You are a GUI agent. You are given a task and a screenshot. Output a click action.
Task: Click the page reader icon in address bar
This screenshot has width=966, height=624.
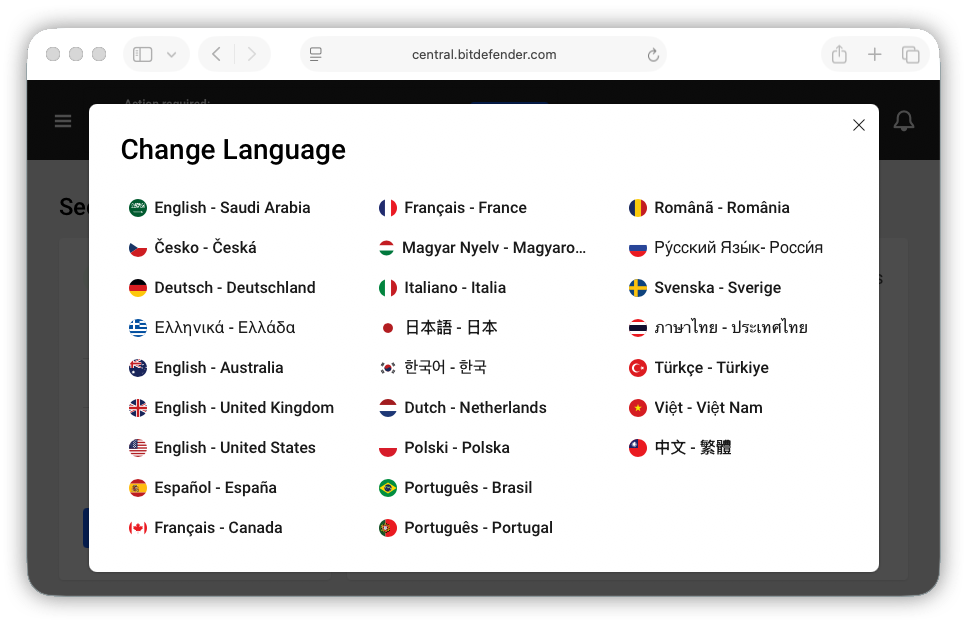(315, 54)
